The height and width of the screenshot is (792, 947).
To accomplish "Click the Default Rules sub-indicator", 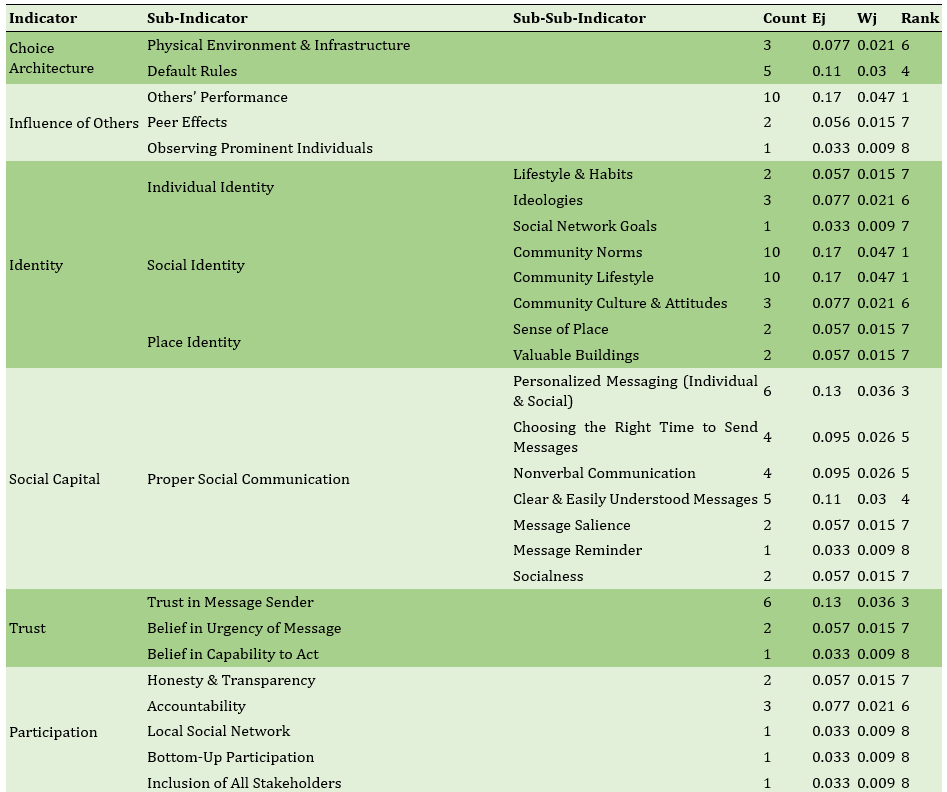I will click(192, 71).
